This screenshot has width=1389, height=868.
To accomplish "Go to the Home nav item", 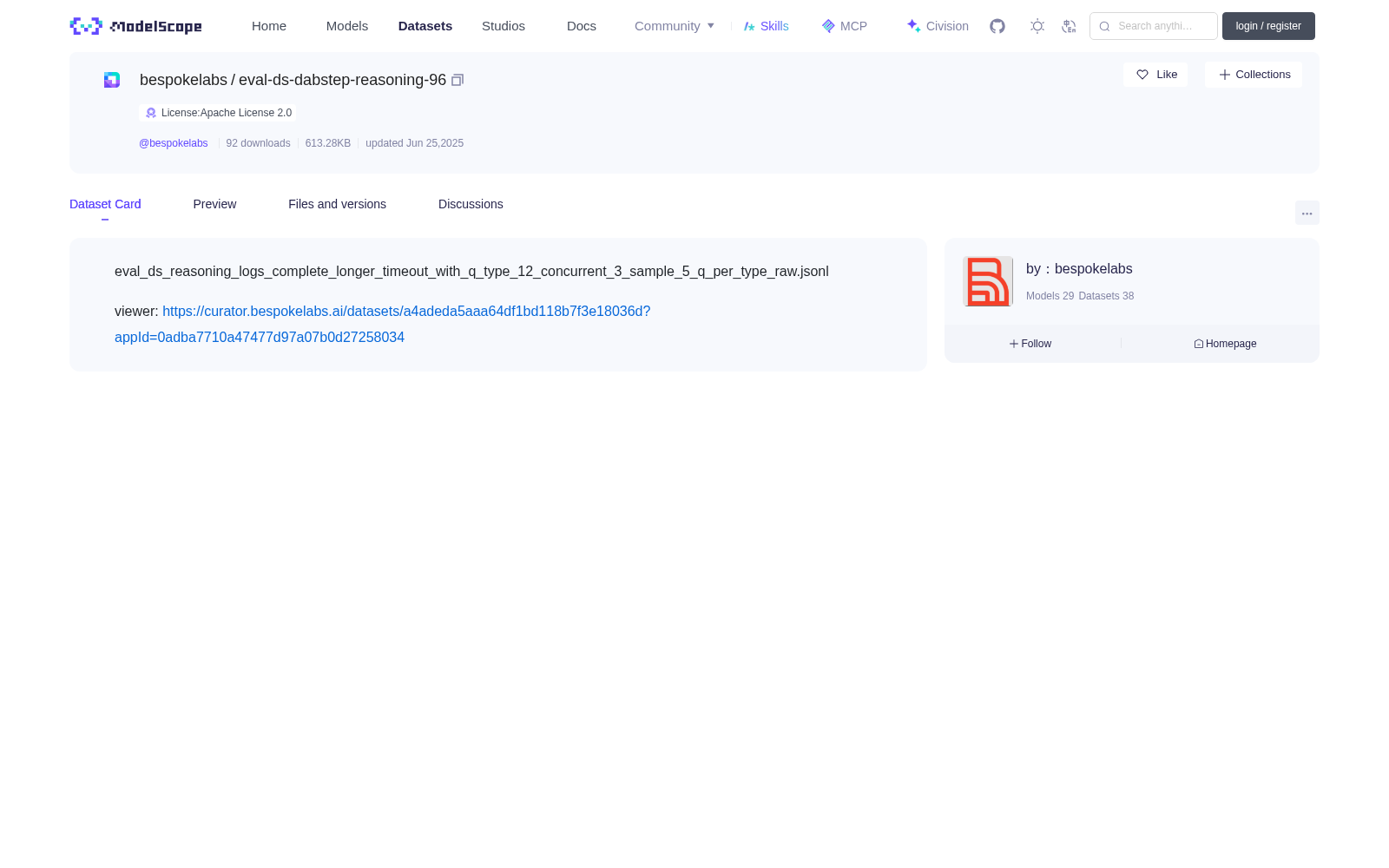I will [269, 26].
